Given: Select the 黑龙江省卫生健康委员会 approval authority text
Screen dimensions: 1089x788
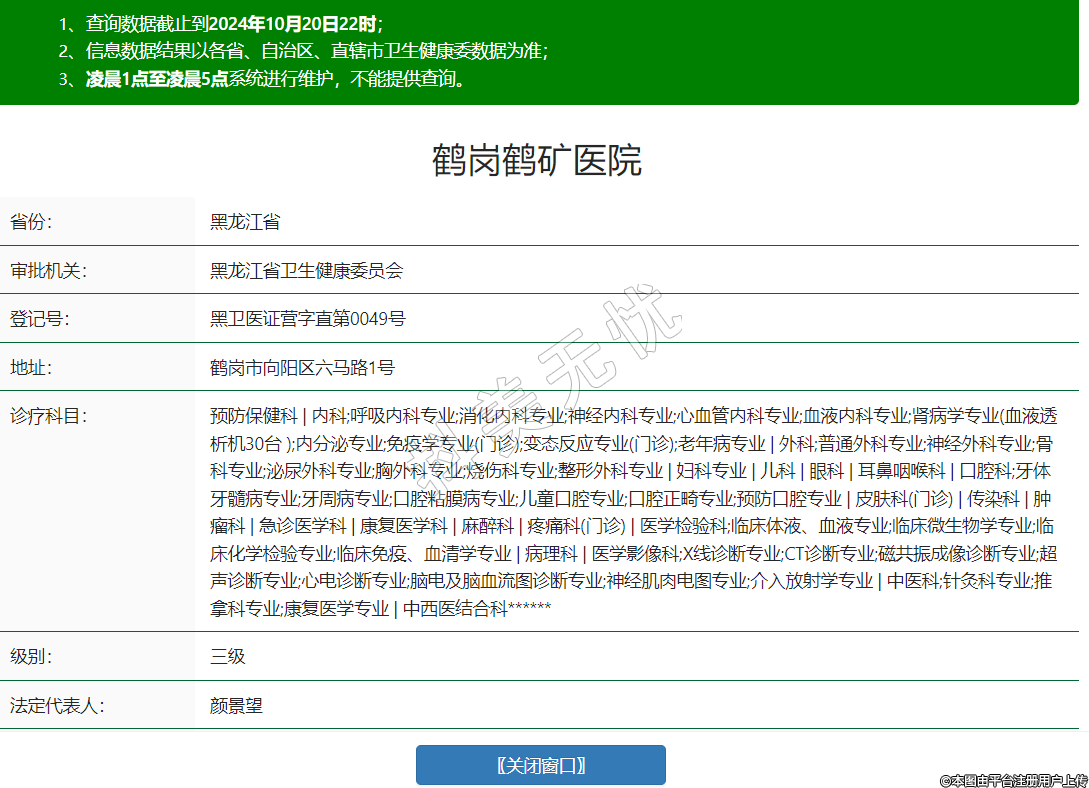Looking at the screenshot, I should pyautogui.click(x=306, y=271).
